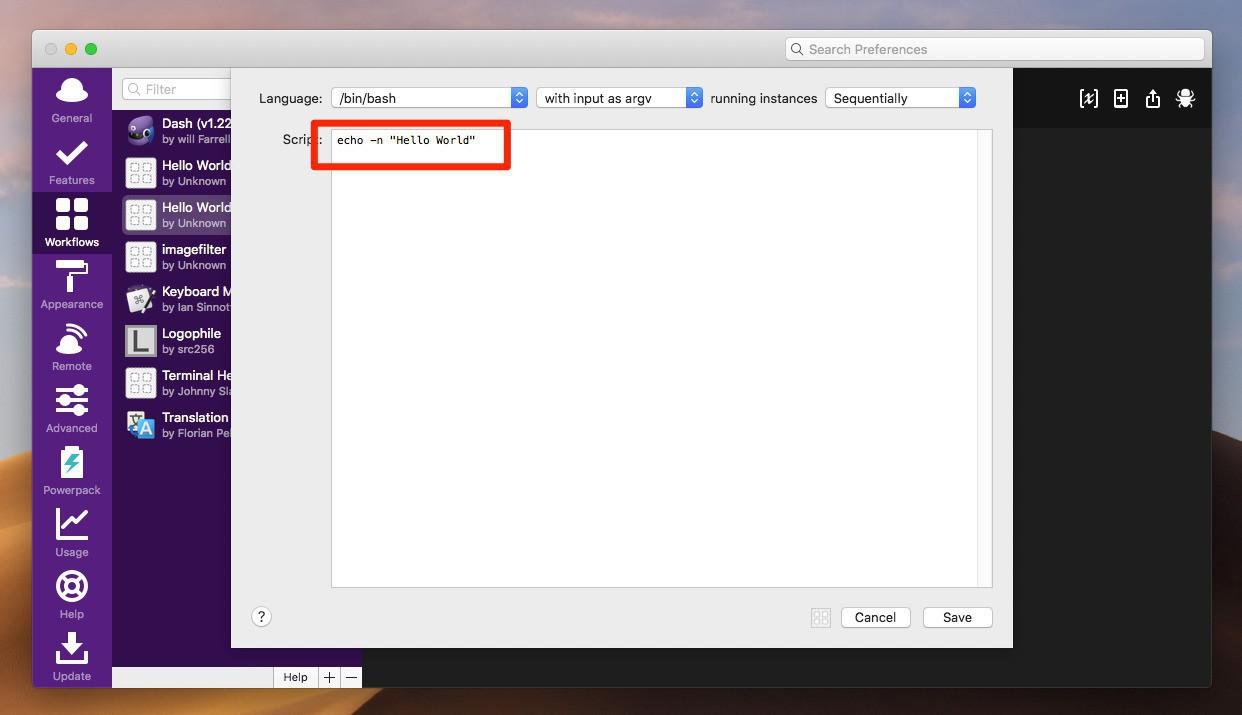Open the Usage statistics pane
Viewport: 1242px width, 715px height.
pos(72,533)
